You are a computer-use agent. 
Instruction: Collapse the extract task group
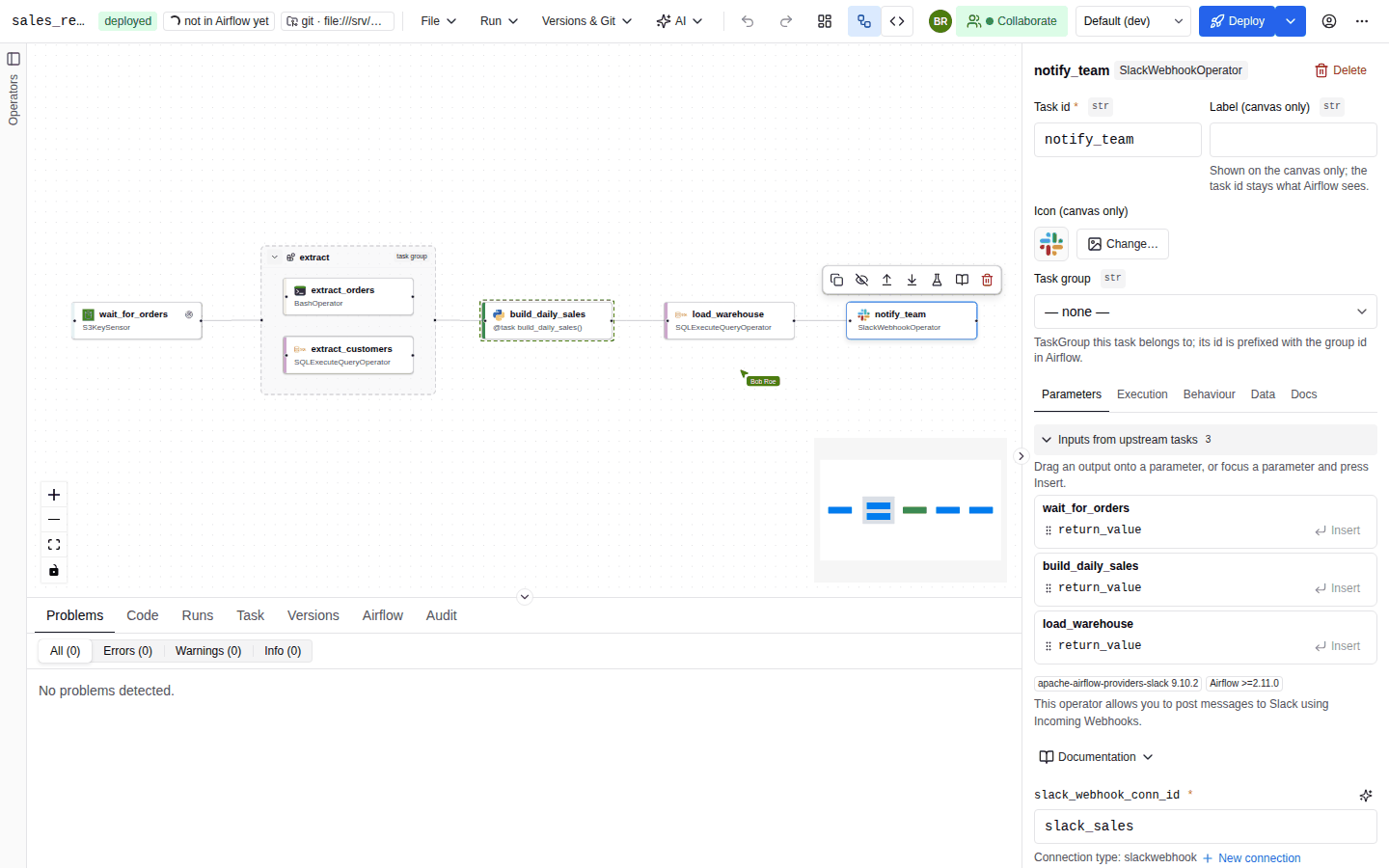(x=275, y=258)
